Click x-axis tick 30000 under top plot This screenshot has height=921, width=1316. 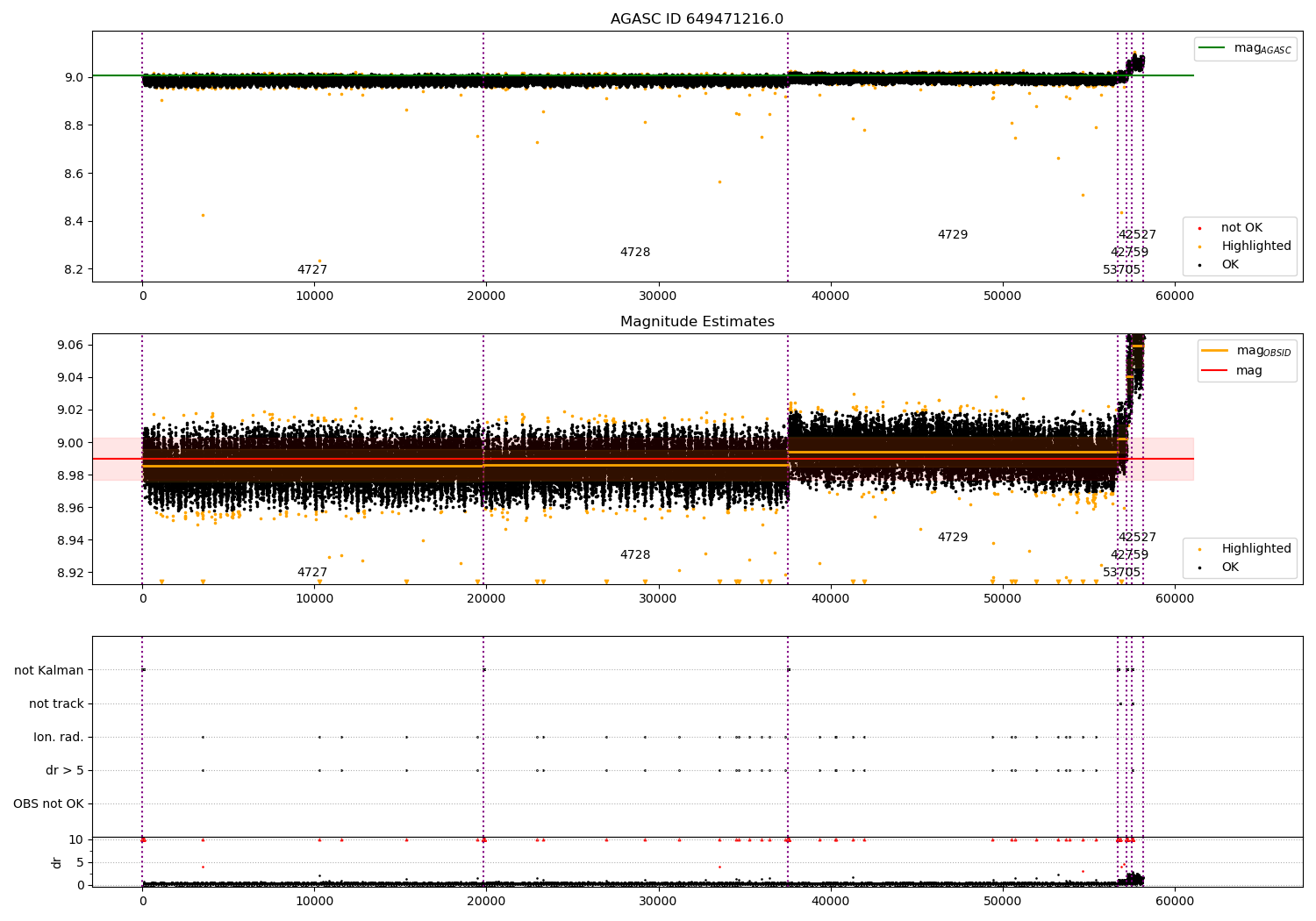pyautogui.click(x=658, y=296)
